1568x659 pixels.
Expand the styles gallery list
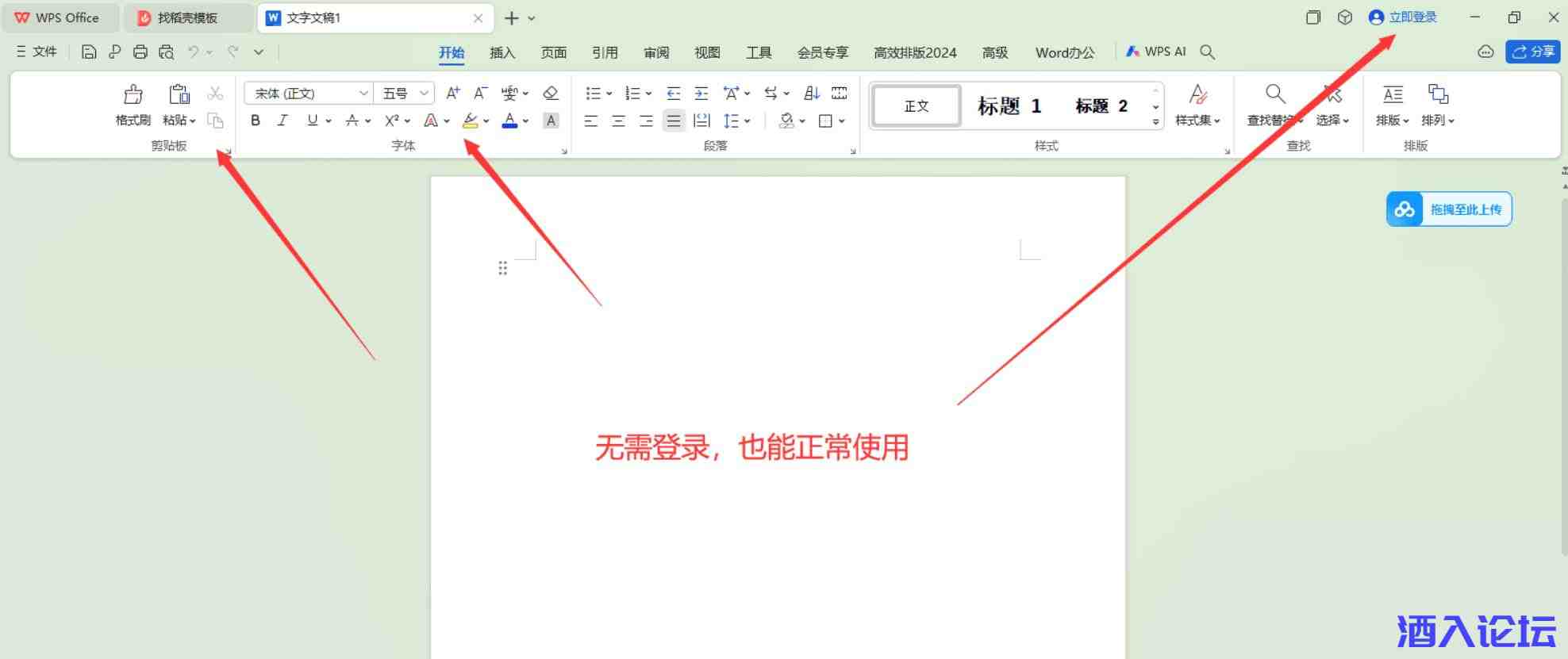1155,122
